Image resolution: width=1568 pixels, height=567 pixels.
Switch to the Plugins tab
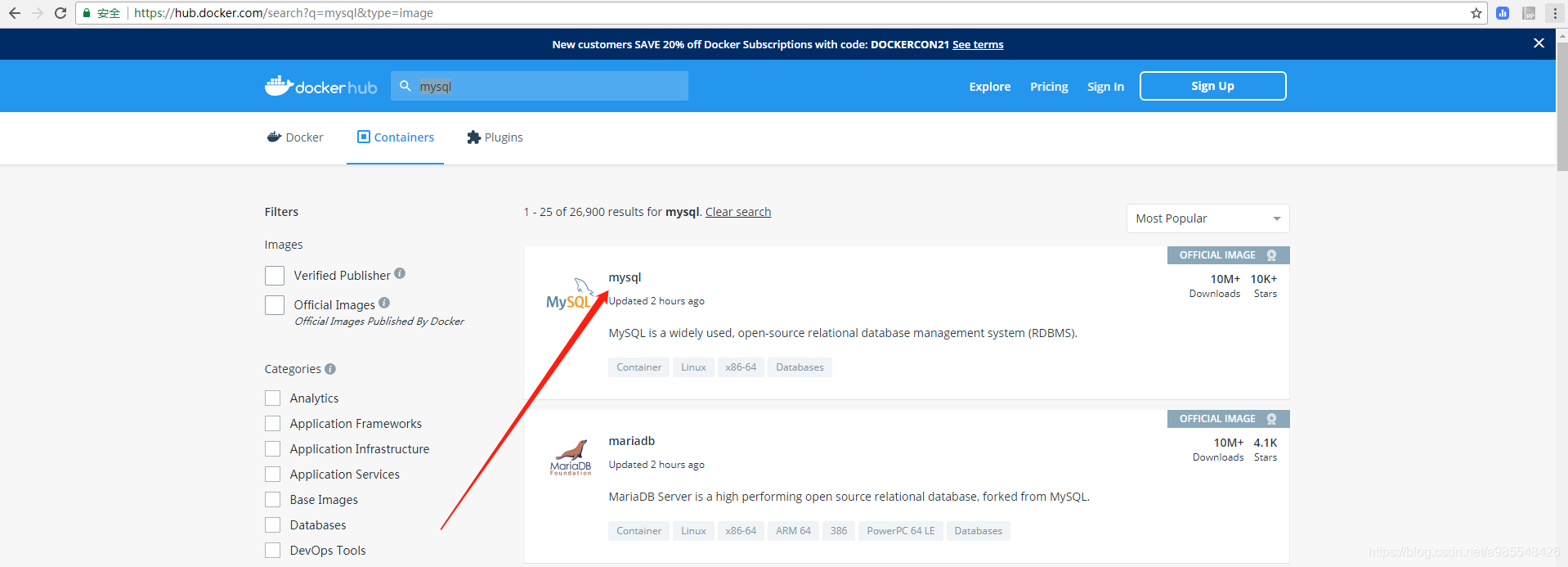(x=495, y=137)
